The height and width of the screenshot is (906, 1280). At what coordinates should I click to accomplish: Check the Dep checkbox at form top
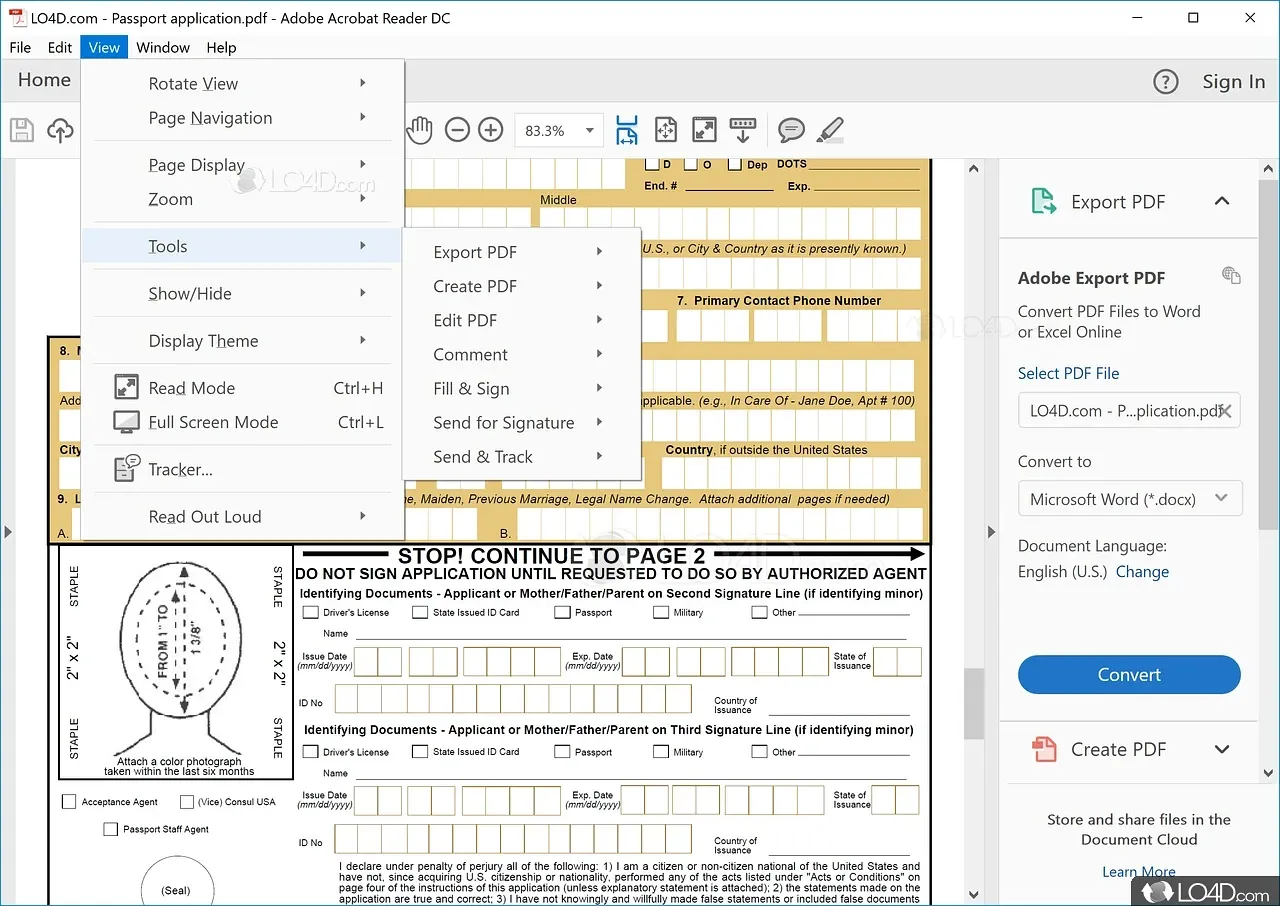734,164
